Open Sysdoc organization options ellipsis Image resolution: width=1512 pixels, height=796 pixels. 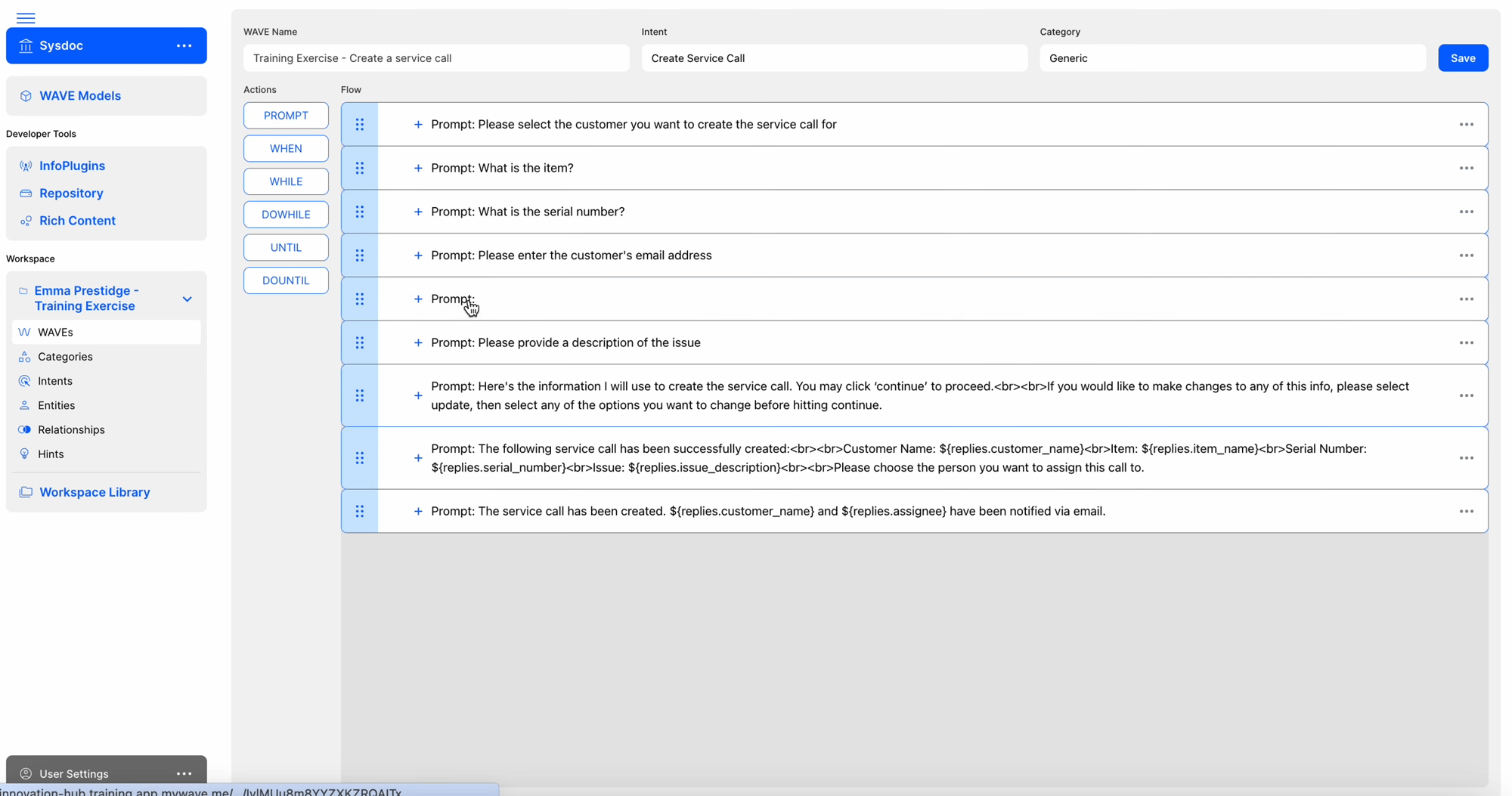tap(184, 45)
